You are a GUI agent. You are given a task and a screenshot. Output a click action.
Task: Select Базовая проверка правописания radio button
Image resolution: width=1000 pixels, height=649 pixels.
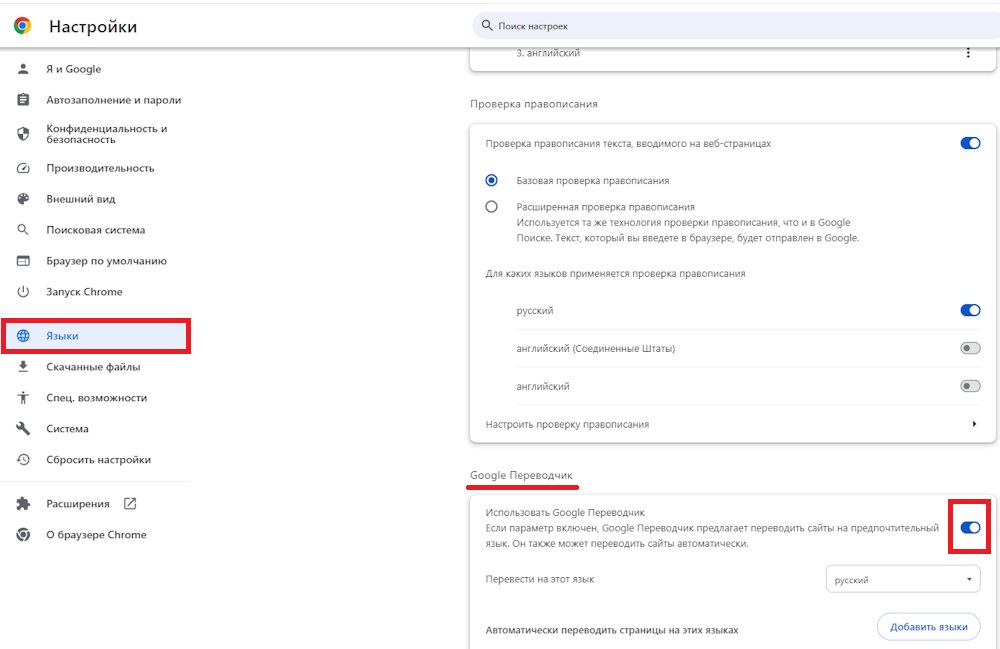[x=491, y=180]
